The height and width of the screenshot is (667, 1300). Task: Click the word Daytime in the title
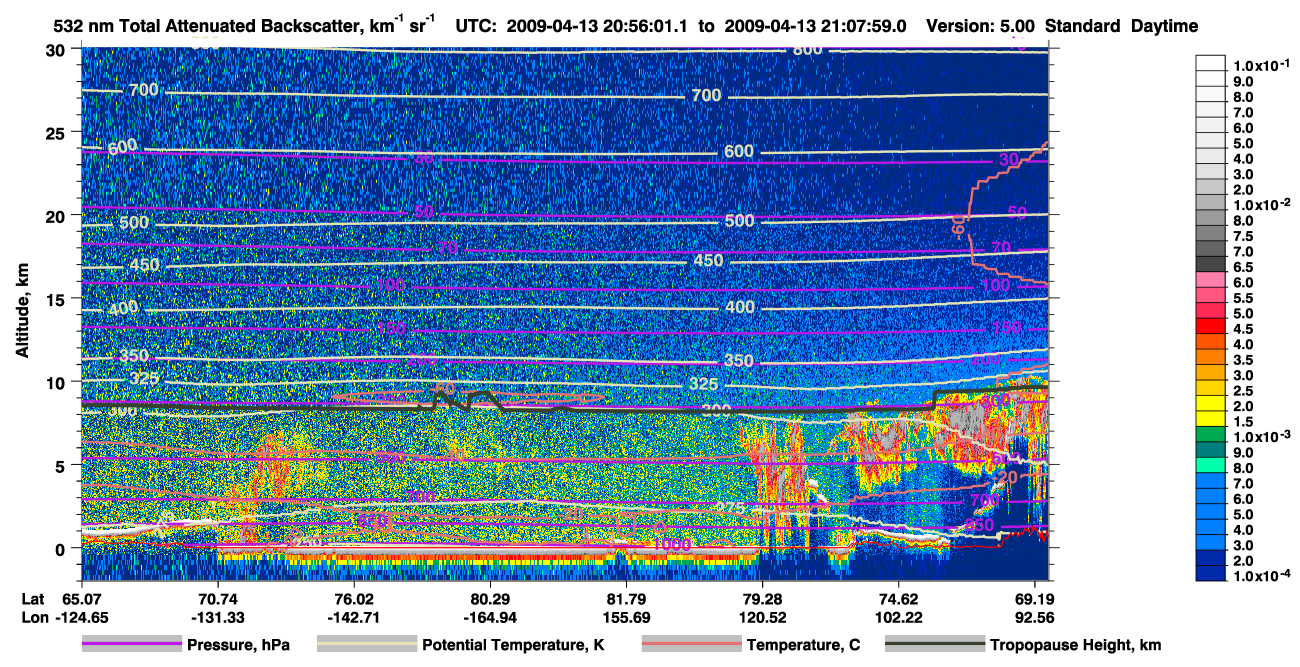tap(1165, 26)
